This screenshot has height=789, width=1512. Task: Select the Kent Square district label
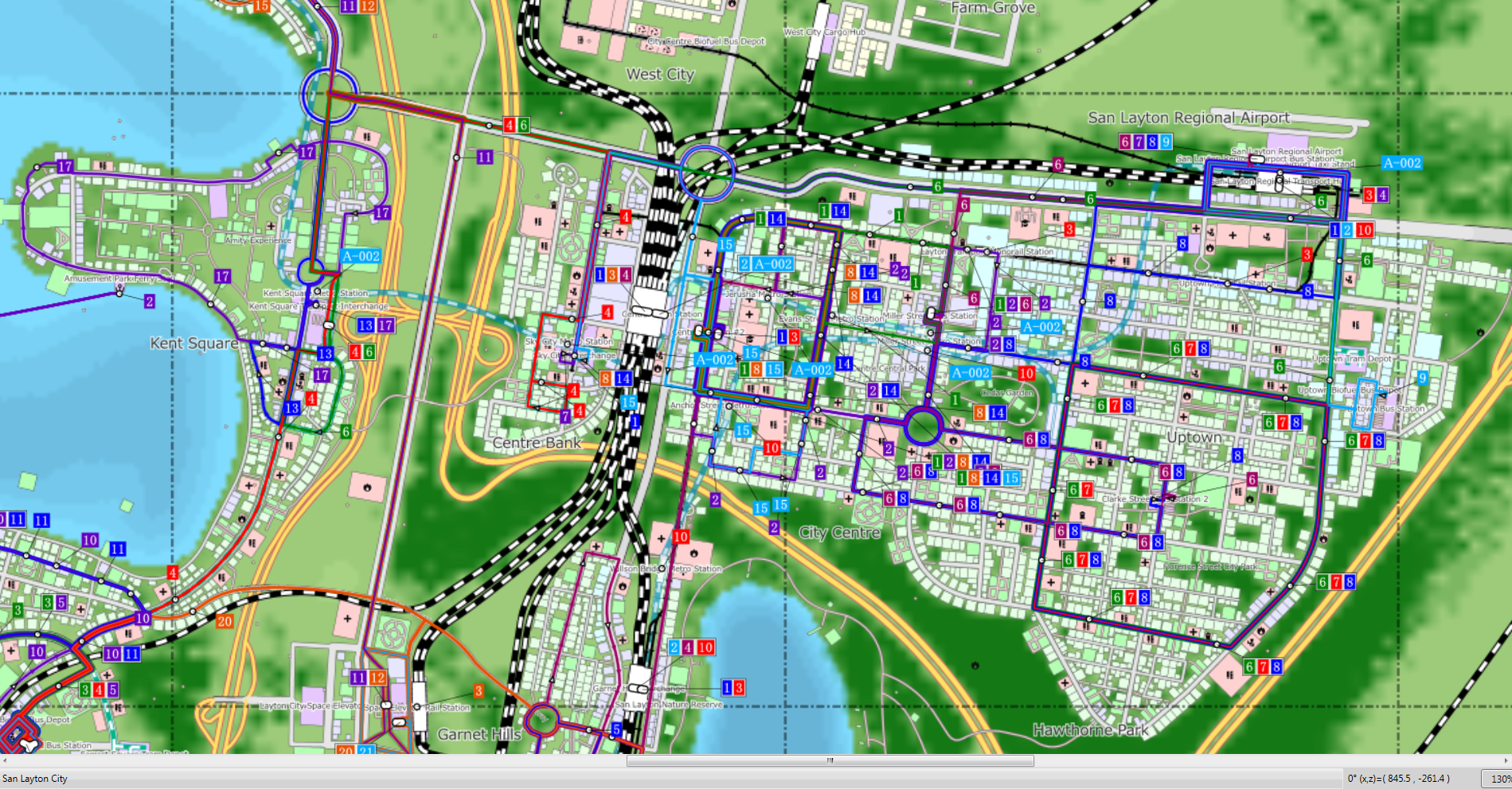pos(193,343)
